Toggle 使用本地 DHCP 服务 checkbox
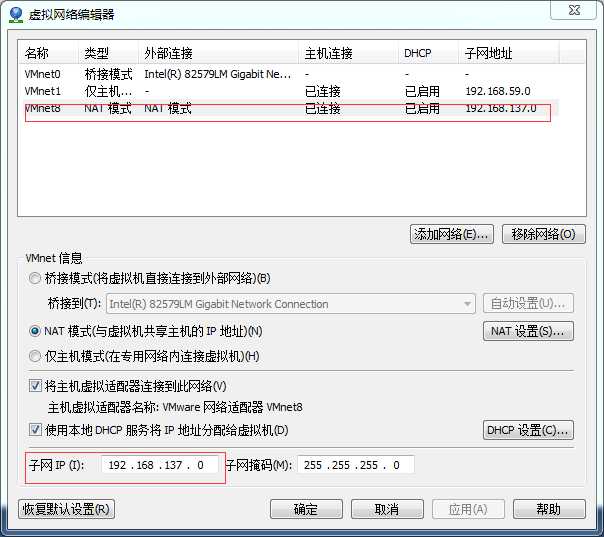Viewport: 604px width, 537px height. click(35, 430)
